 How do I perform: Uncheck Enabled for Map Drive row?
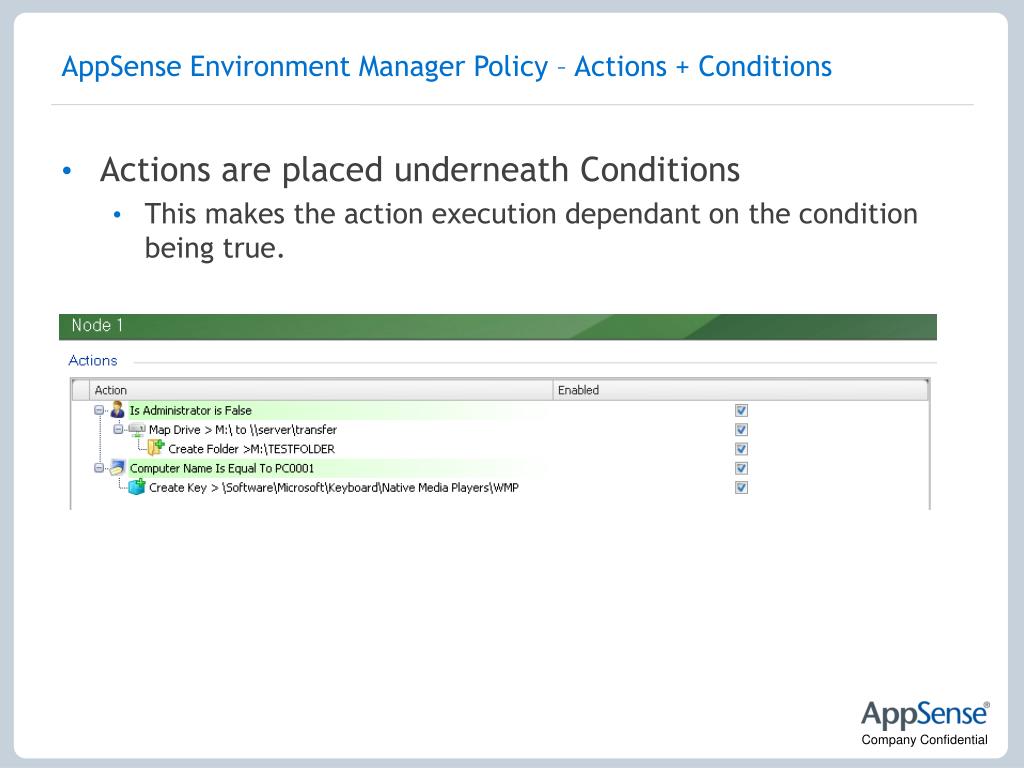pos(741,430)
